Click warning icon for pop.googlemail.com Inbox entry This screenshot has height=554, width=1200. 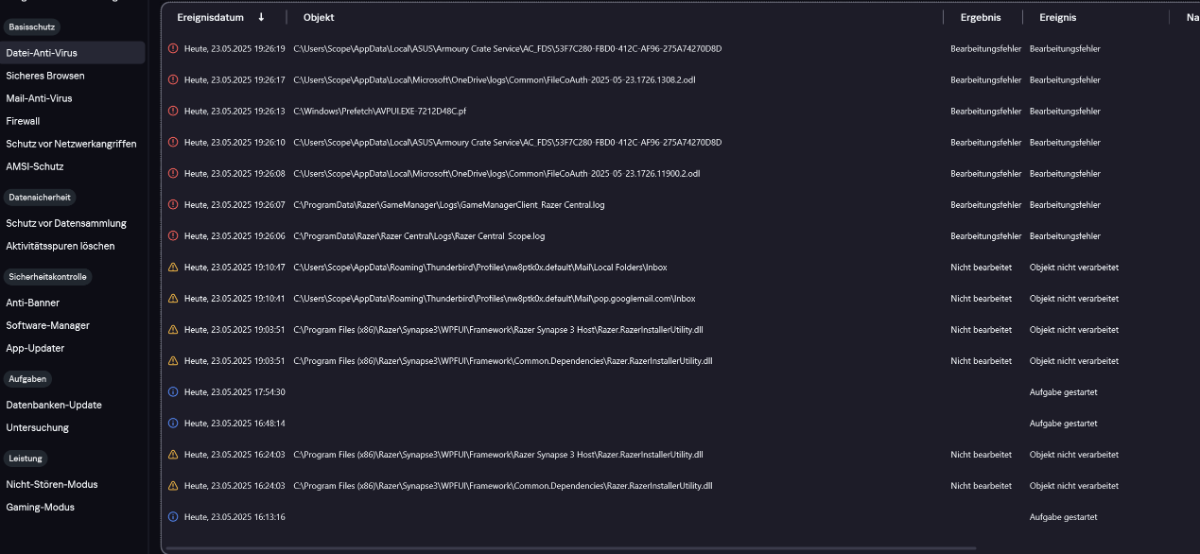(x=173, y=298)
